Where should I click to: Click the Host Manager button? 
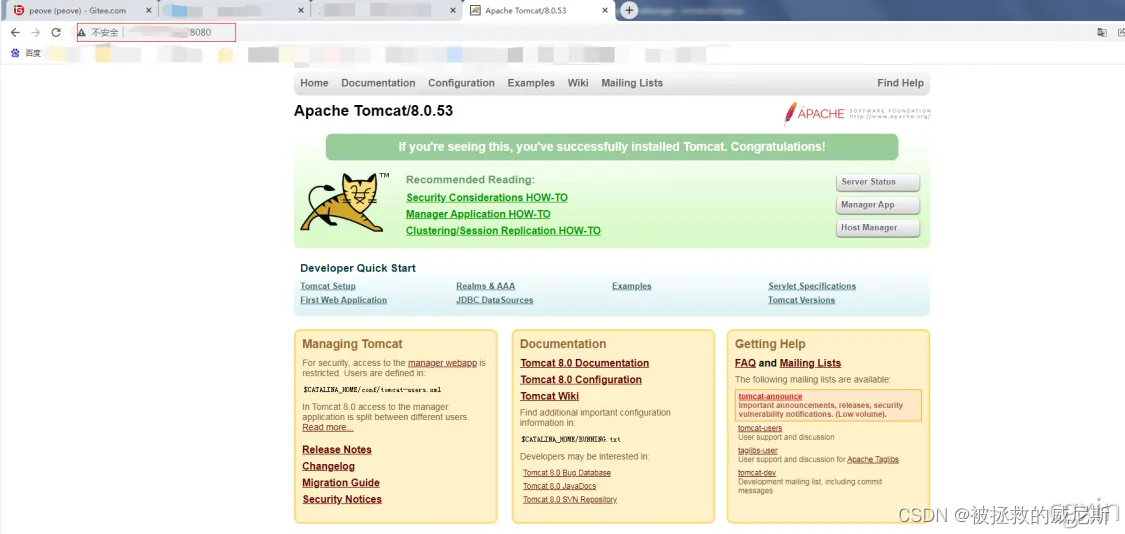click(x=877, y=228)
